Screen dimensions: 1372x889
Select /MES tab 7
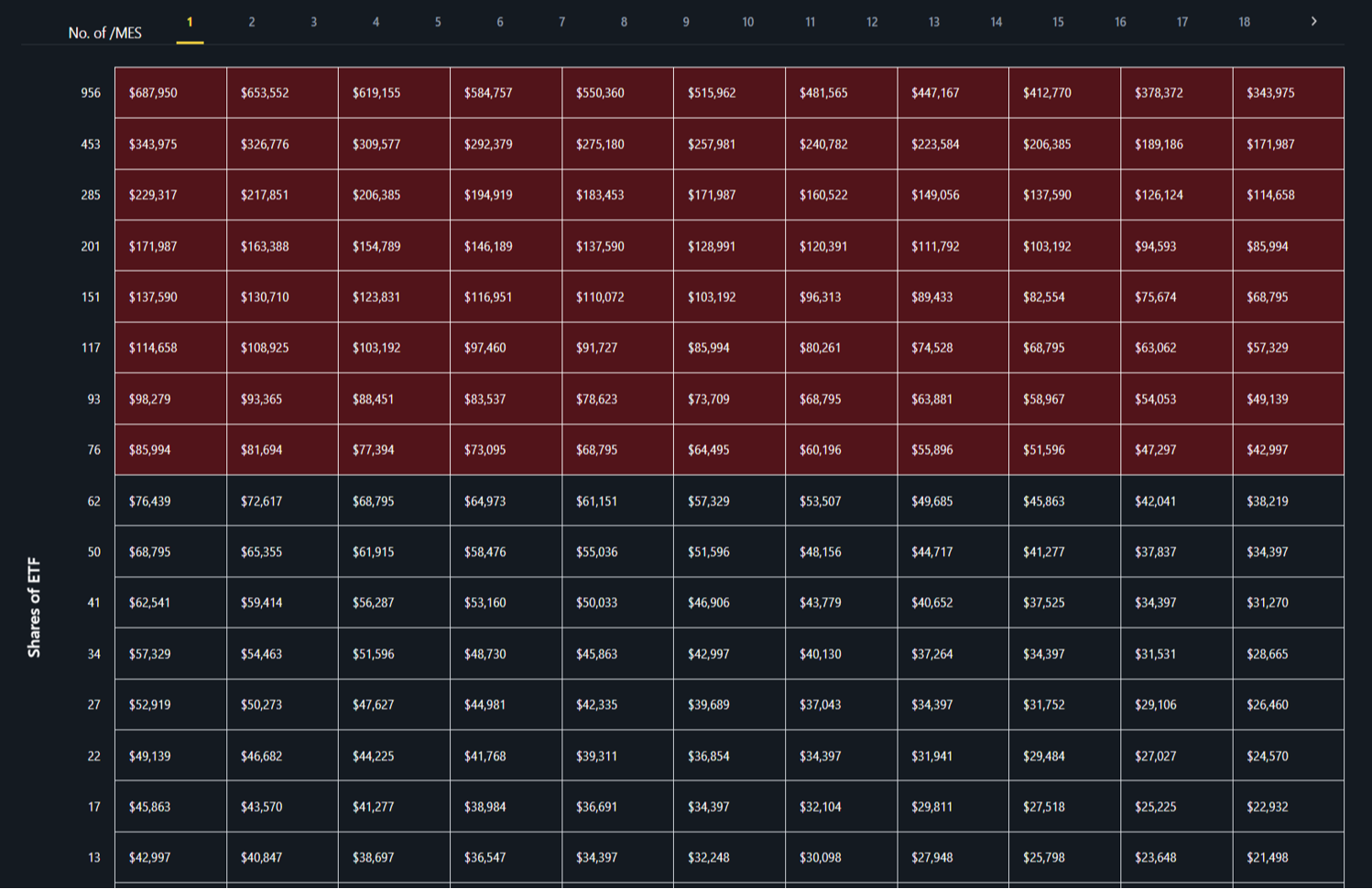561,22
